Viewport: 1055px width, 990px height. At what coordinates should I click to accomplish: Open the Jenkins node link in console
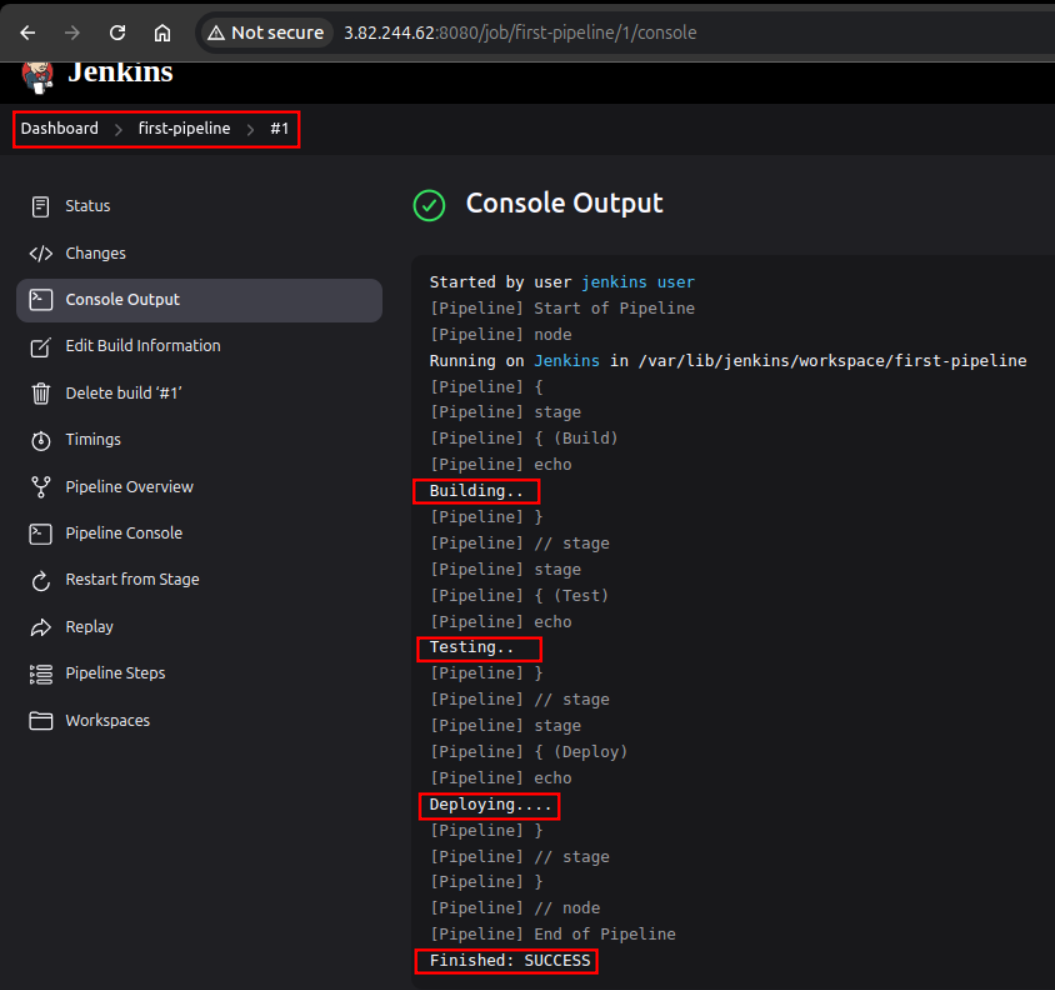pyautogui.click(x=567, y=361)
